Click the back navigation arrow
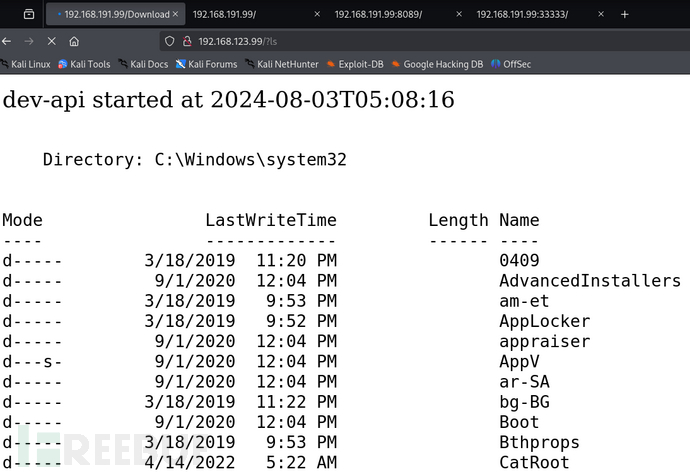The width and height of the screenshot is (690, 474). pos(8,41)
